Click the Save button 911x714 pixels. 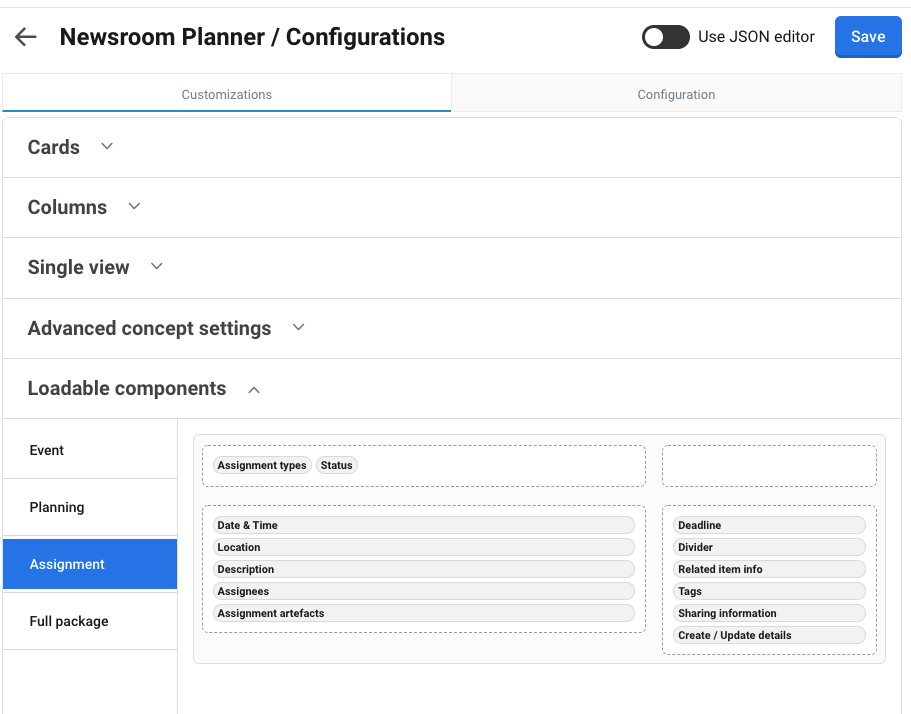point(867,37)
